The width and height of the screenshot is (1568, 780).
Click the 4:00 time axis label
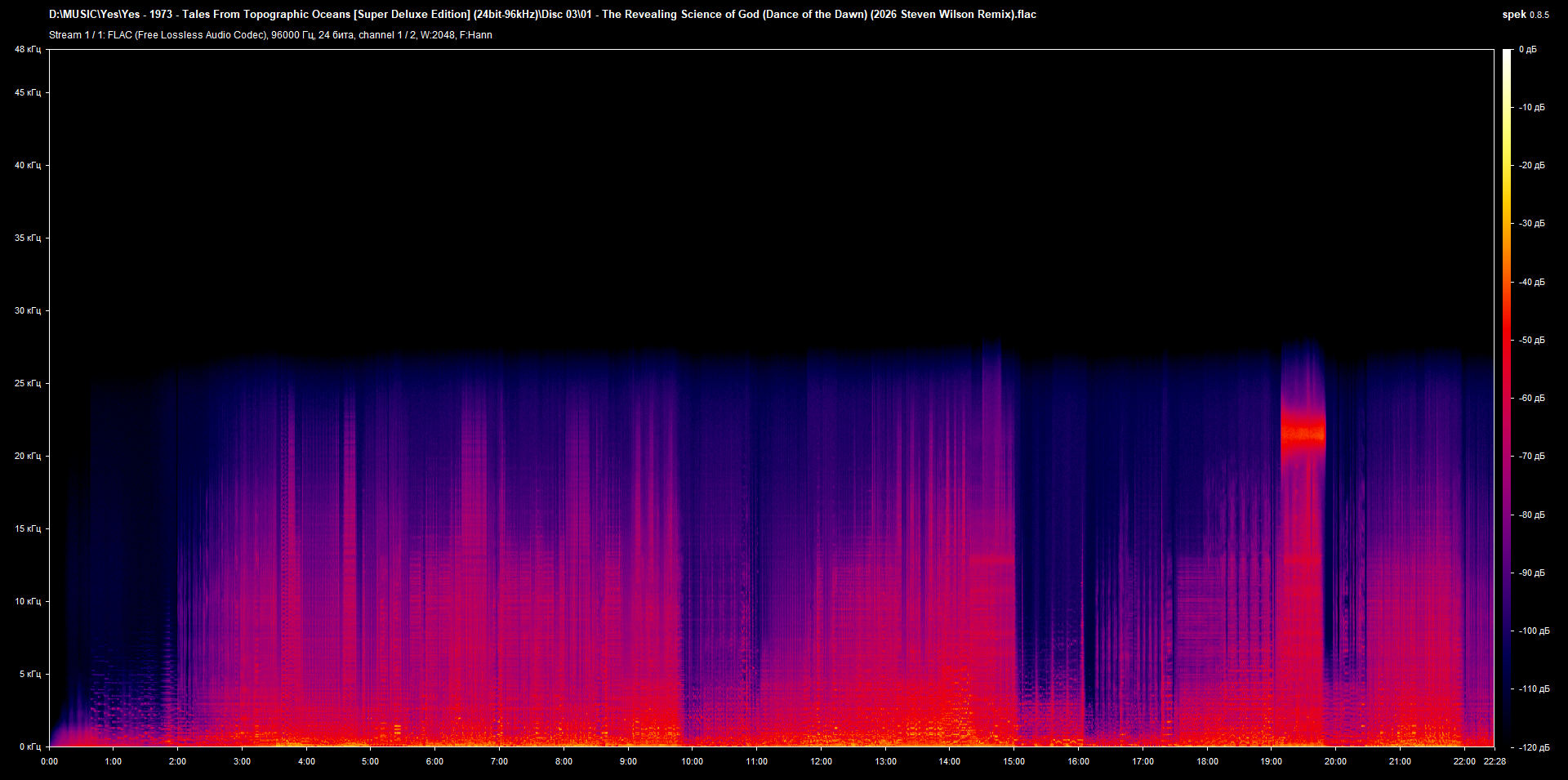tap(306, 762)
